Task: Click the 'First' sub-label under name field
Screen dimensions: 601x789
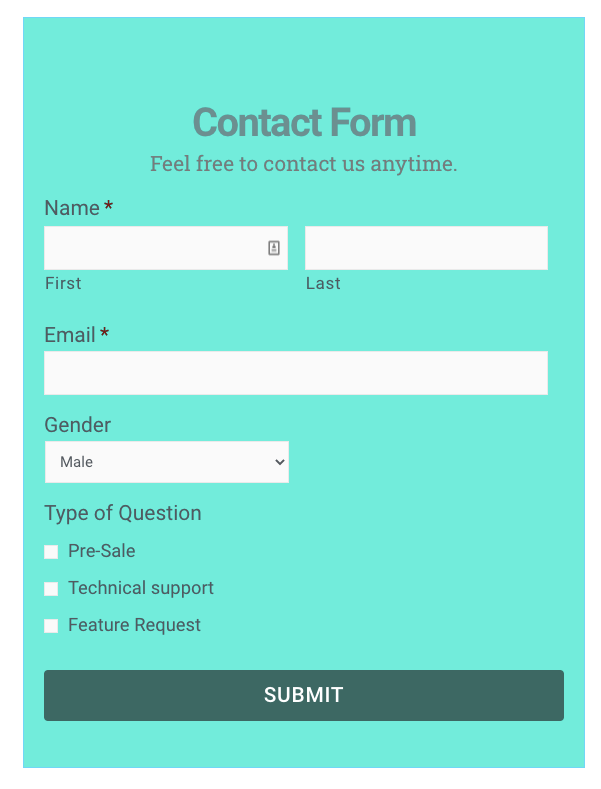Action: point(63,283)
